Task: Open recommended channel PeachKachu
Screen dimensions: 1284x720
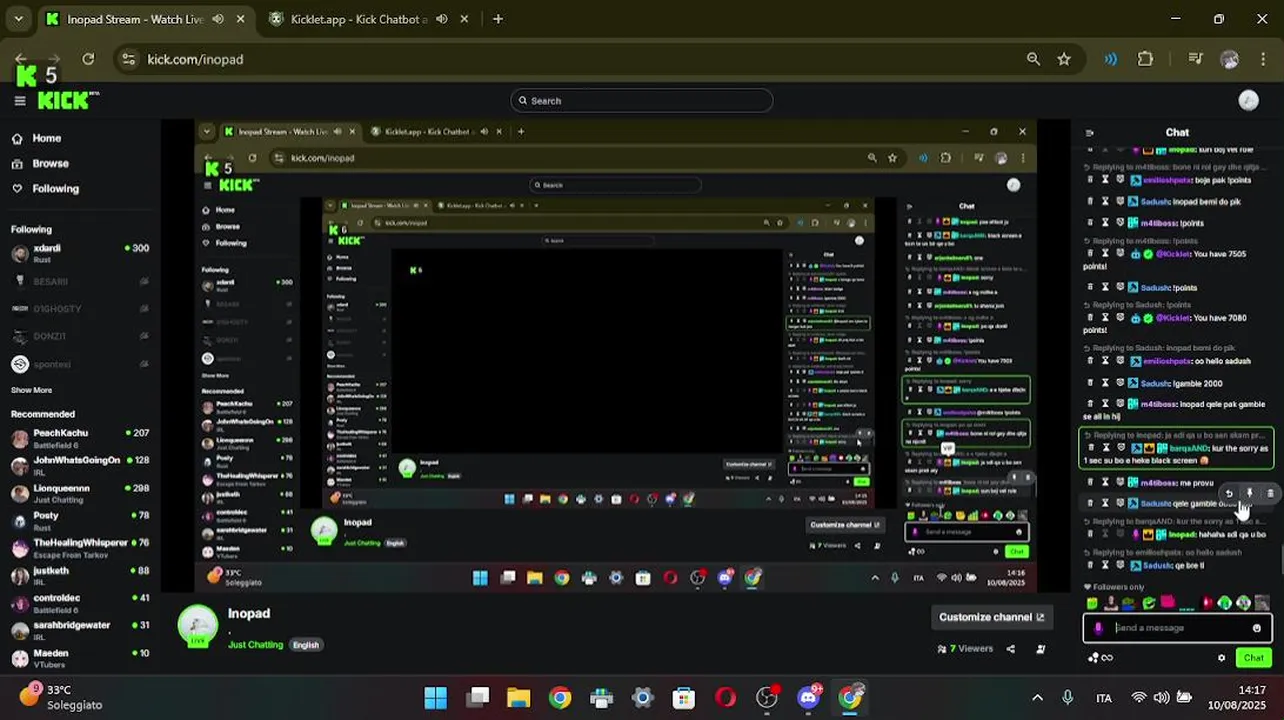Action: coord(80,438)
